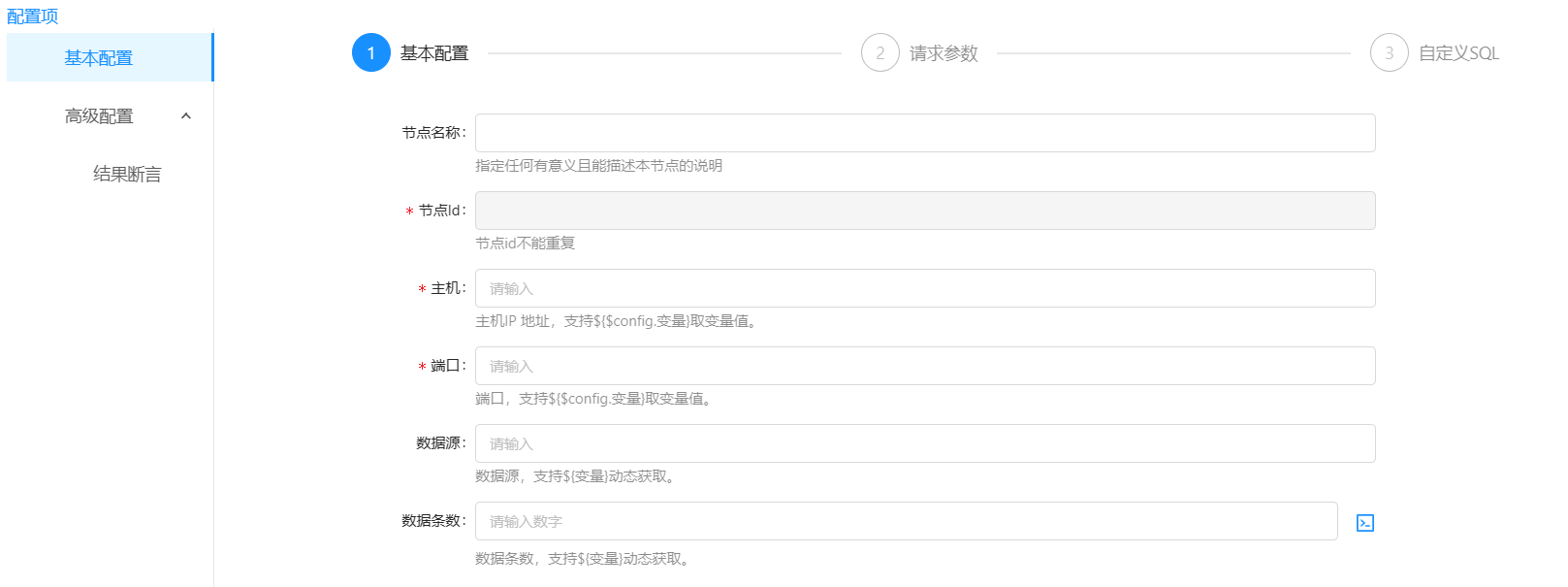Focus the 数据条数 number input

point(906,521)
